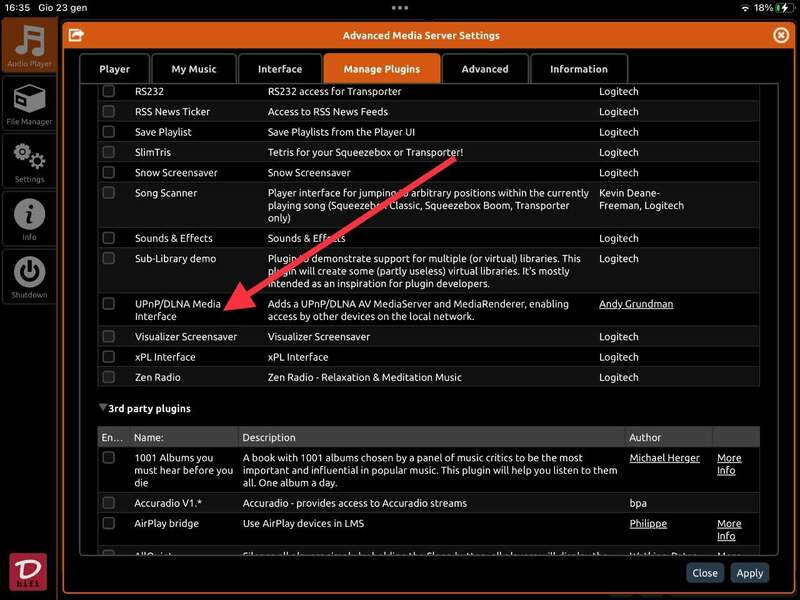
Task: Tick the AirPlay bridge plugin checkbox
Action: pos(109,523)
